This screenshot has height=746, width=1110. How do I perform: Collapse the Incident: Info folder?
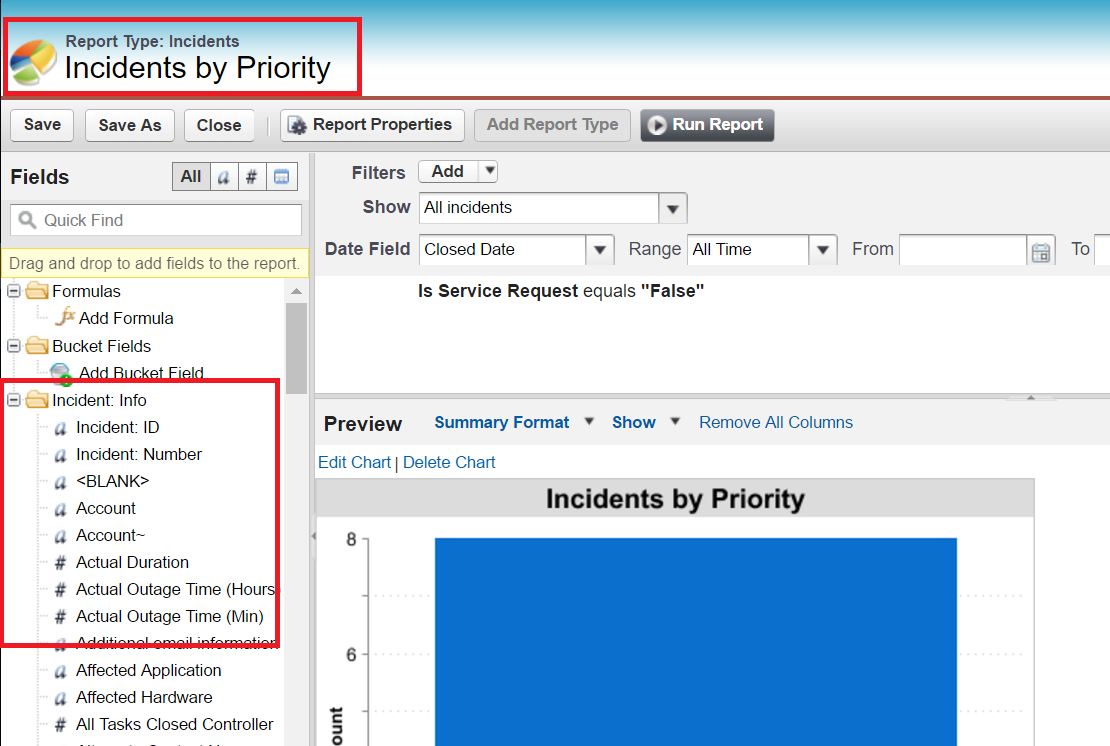(13, 399)
